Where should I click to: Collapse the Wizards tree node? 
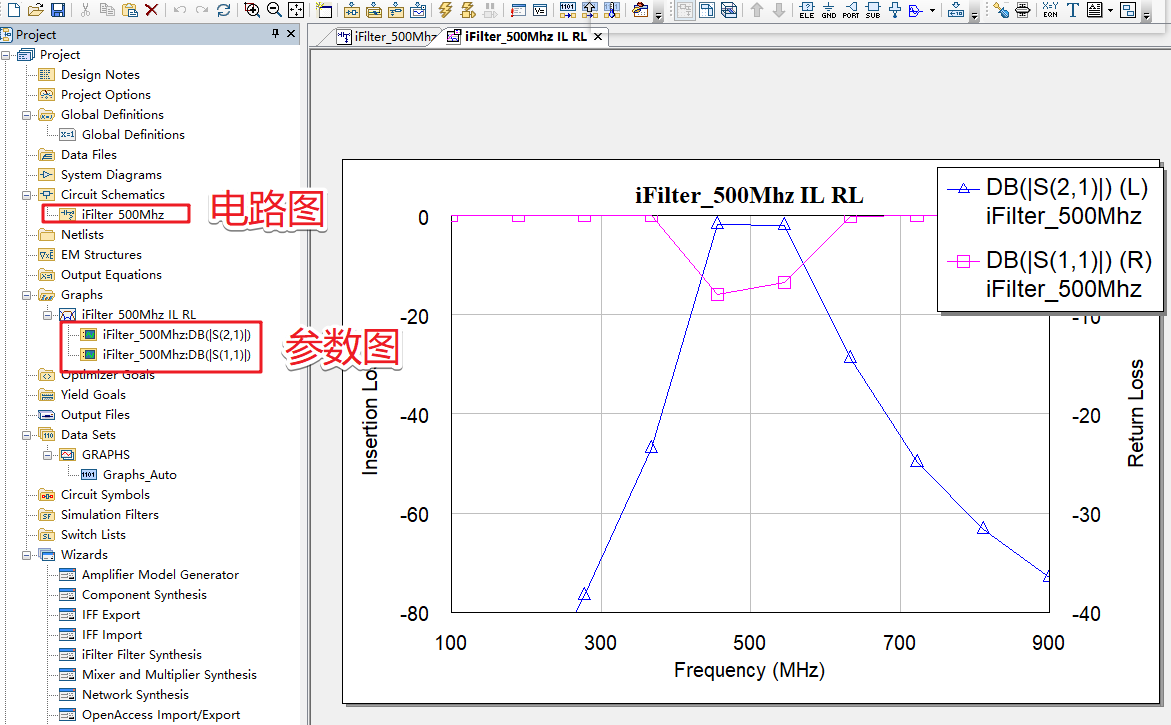pos(27,555)
